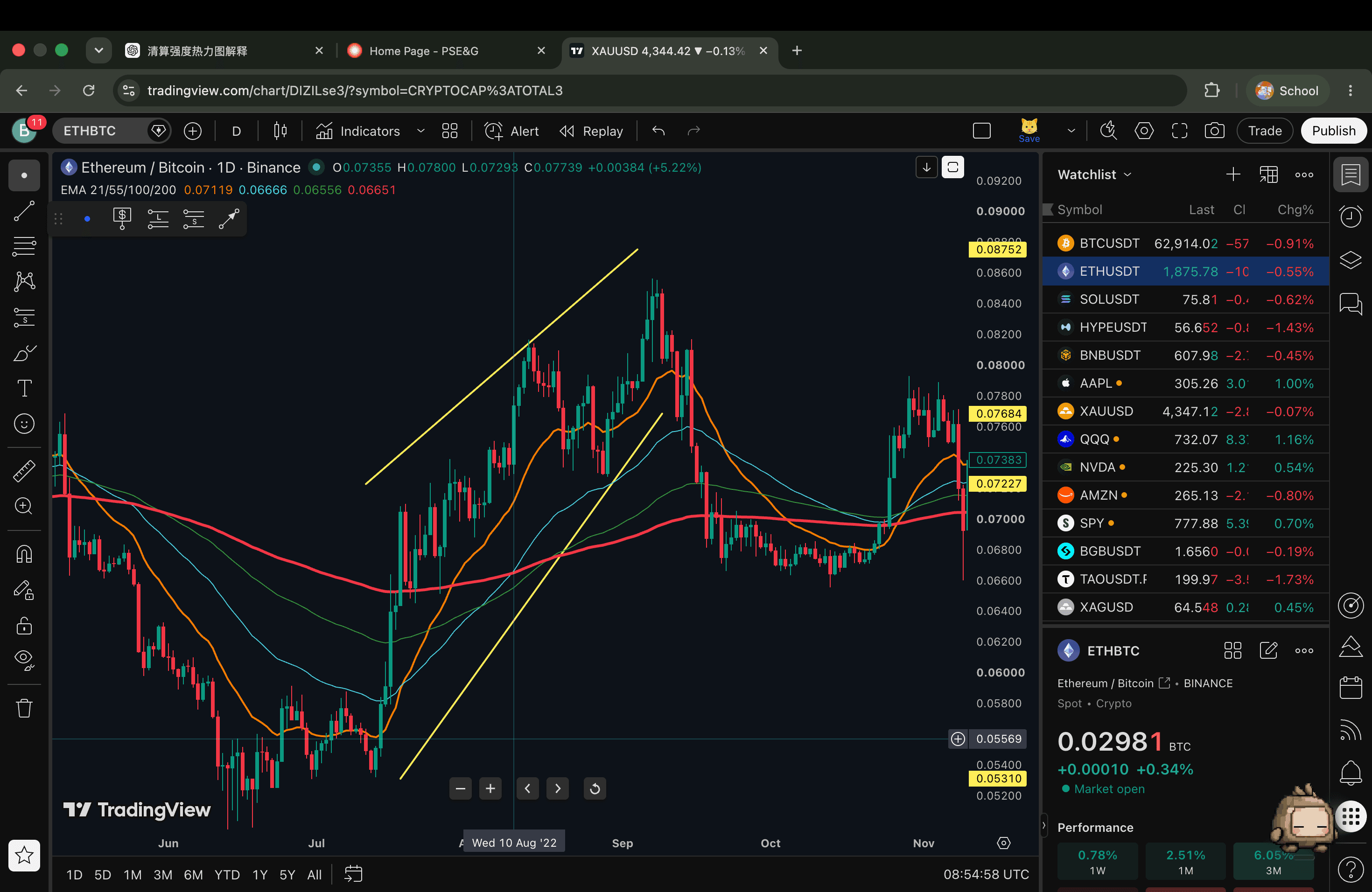Sort watchlist by Chg% column

point(1295,210)
